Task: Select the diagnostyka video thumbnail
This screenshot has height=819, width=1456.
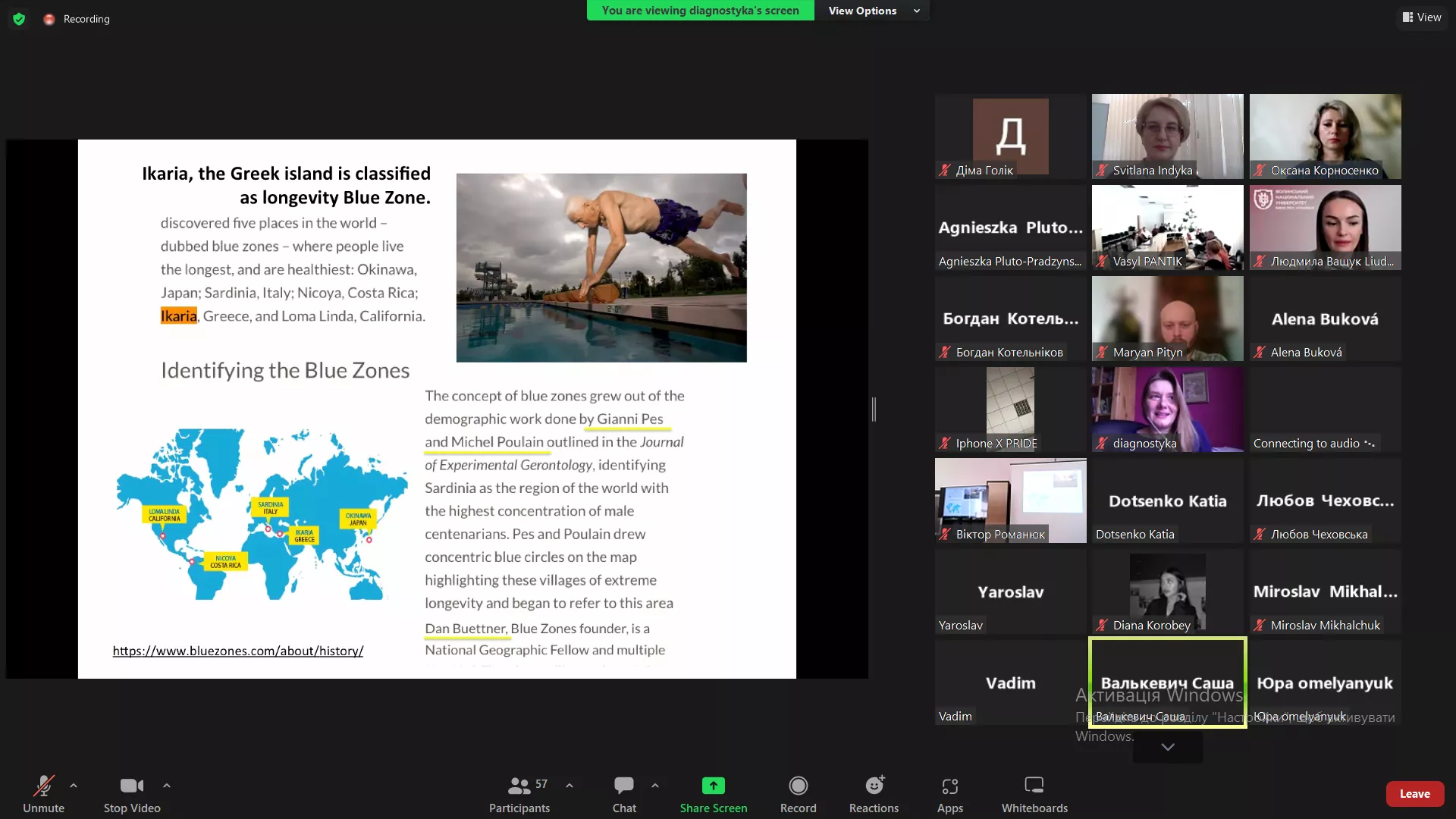Action: 1167,409
